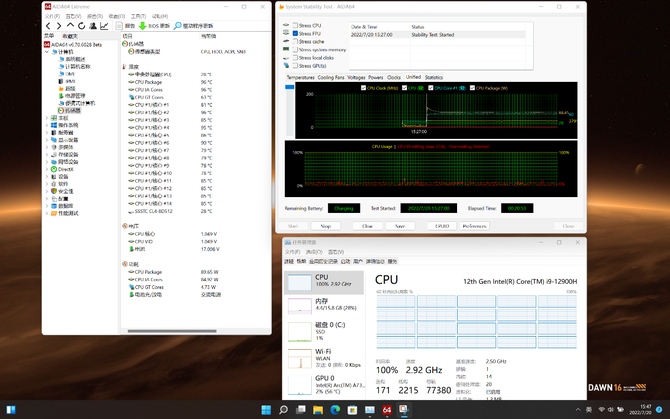Open AIDA64 from the Windows taskbar
670x419 pixels.
(387, 410)
